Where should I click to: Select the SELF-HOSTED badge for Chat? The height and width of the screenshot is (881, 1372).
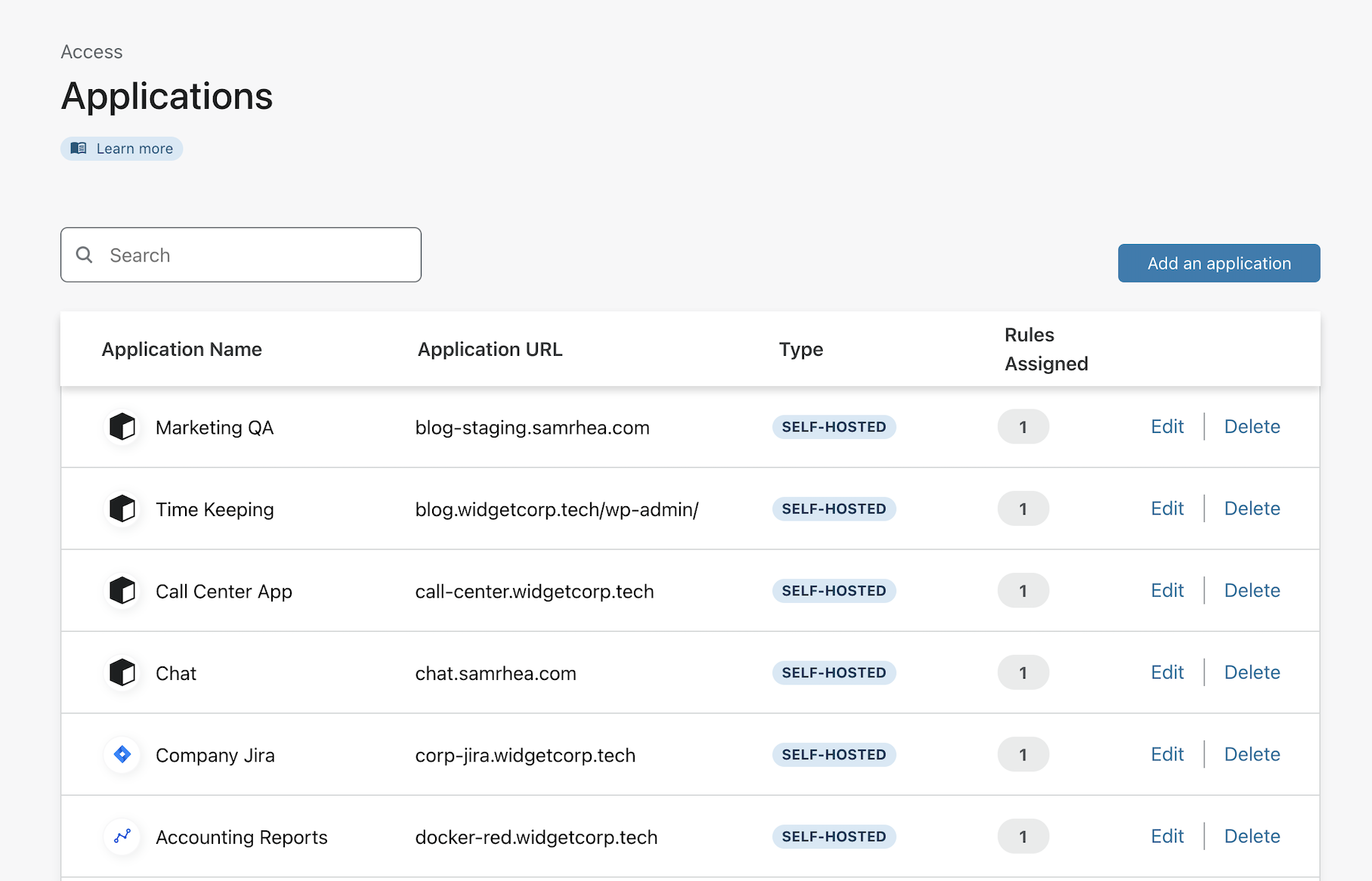833,672
